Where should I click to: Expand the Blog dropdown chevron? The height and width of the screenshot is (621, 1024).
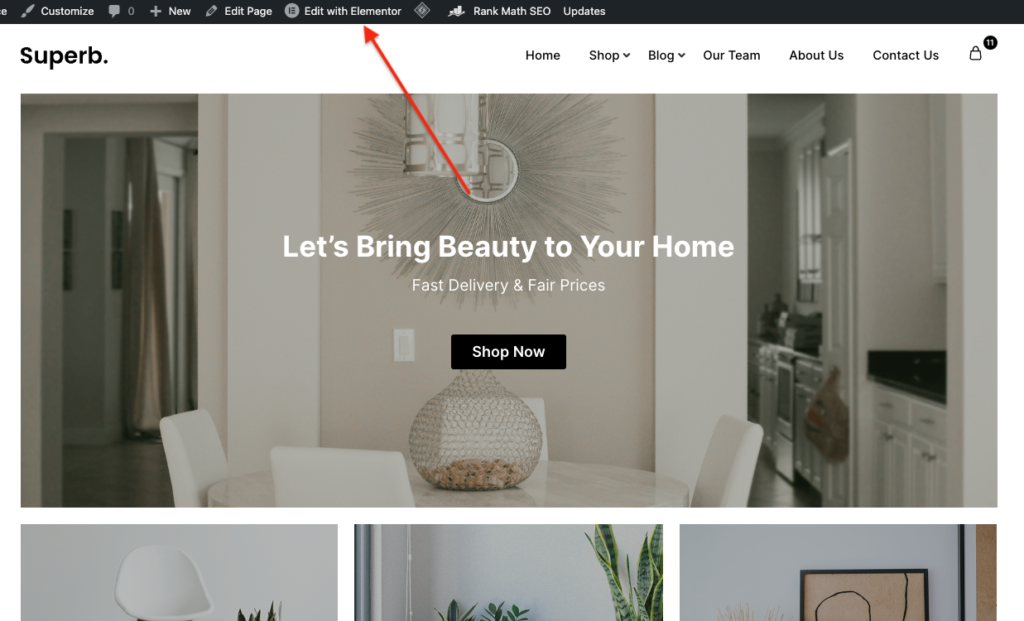(x=681, y=56)
